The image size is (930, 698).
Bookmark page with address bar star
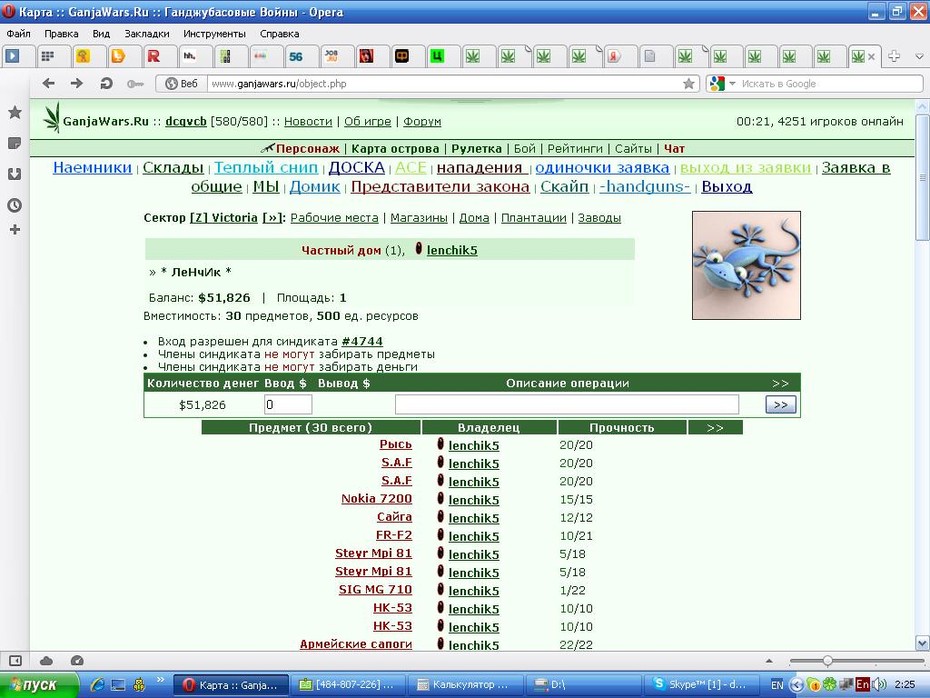689,84
